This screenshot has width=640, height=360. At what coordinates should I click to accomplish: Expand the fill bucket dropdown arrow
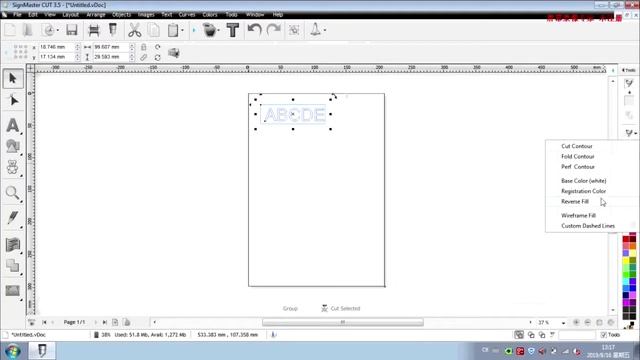click(x=219, y=30)
